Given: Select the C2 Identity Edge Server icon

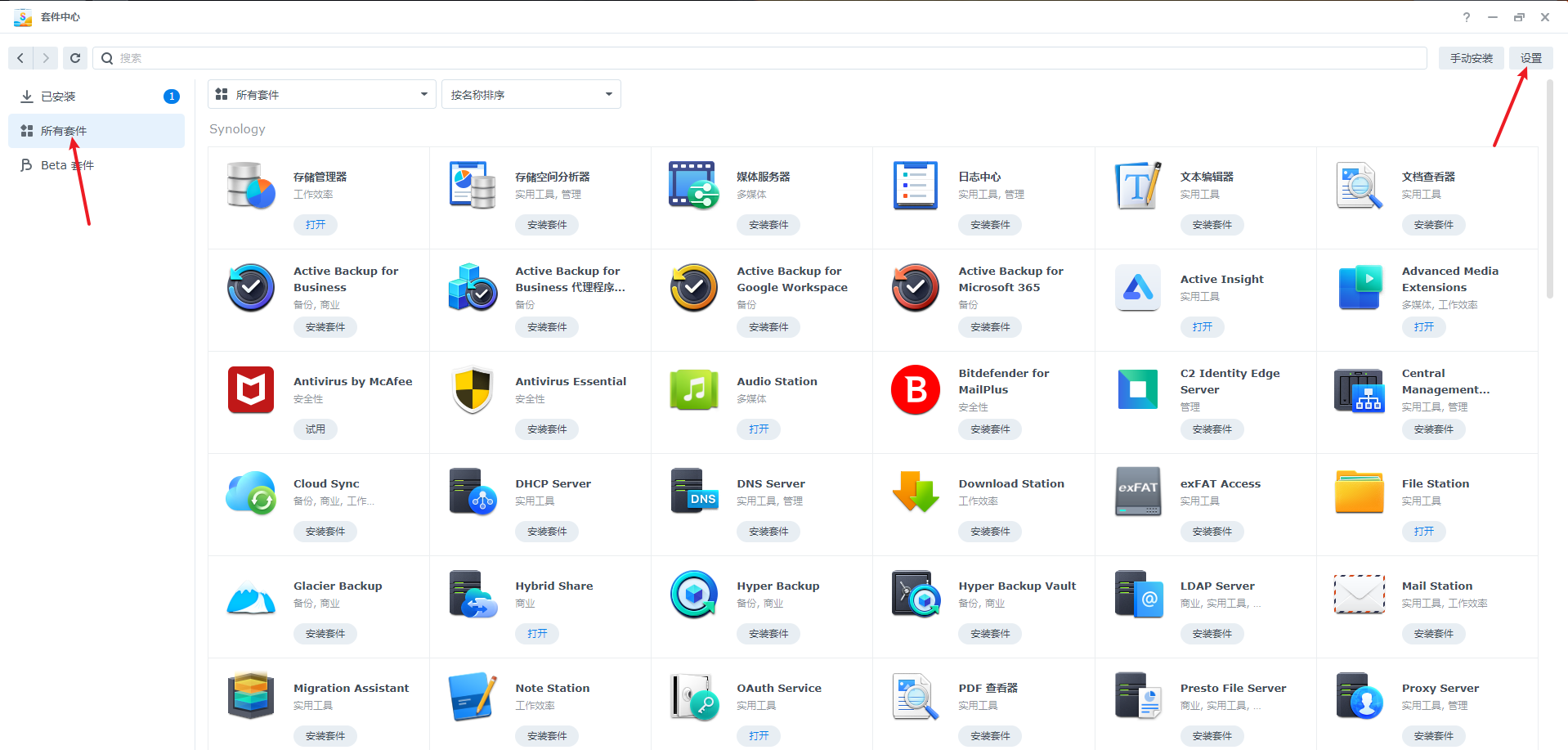Looking at the screenshot, I should click(x=1137, y=389).
